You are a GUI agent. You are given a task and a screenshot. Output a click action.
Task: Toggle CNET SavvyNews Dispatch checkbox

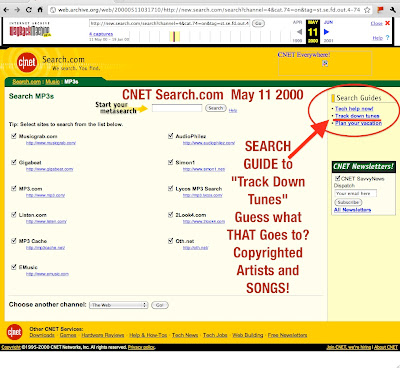[x=337, y=178]
